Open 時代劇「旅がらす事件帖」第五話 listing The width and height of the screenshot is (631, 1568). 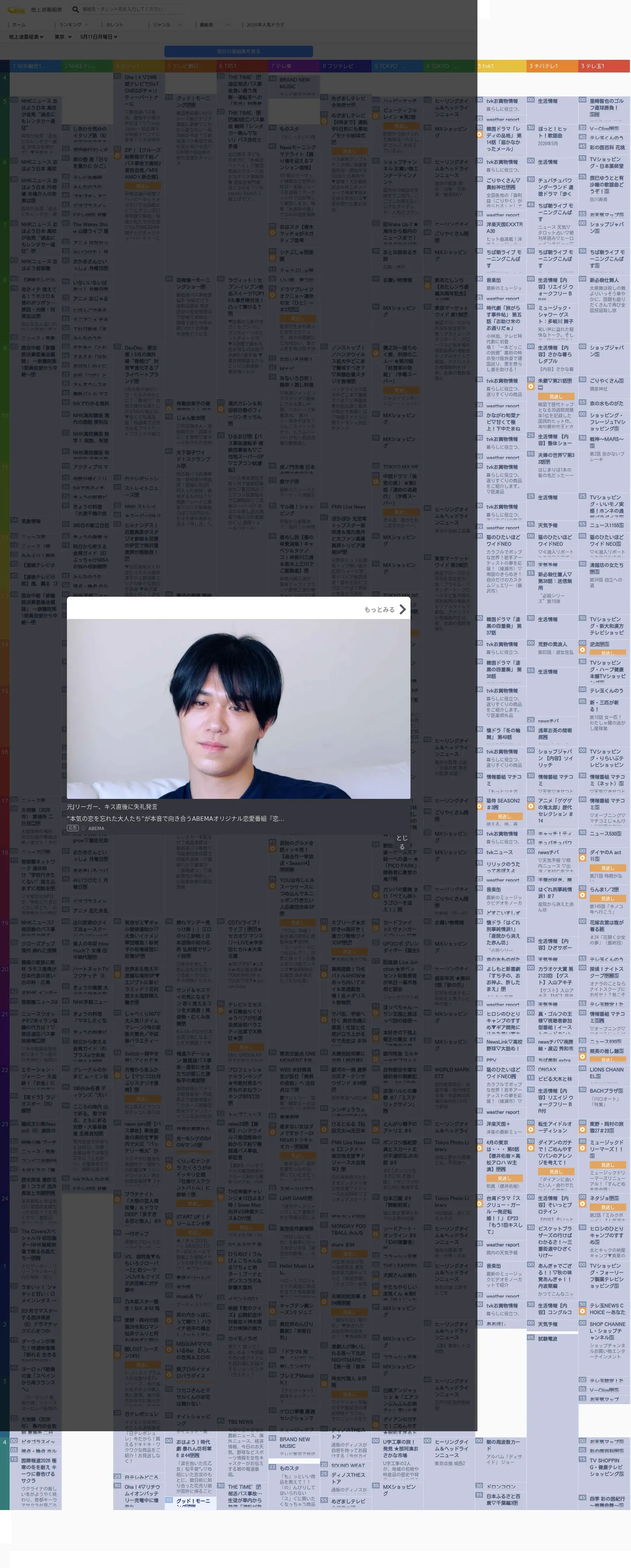coord(504,318)
